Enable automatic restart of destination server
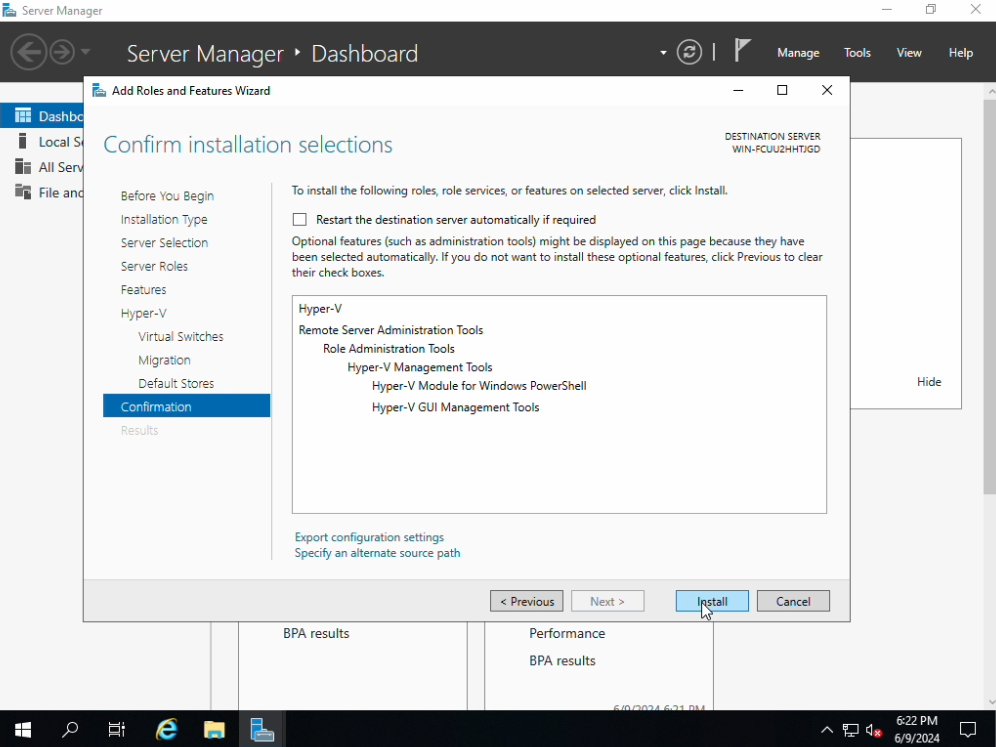This screenshot has height=747, width=996. (x=300, y=220)
